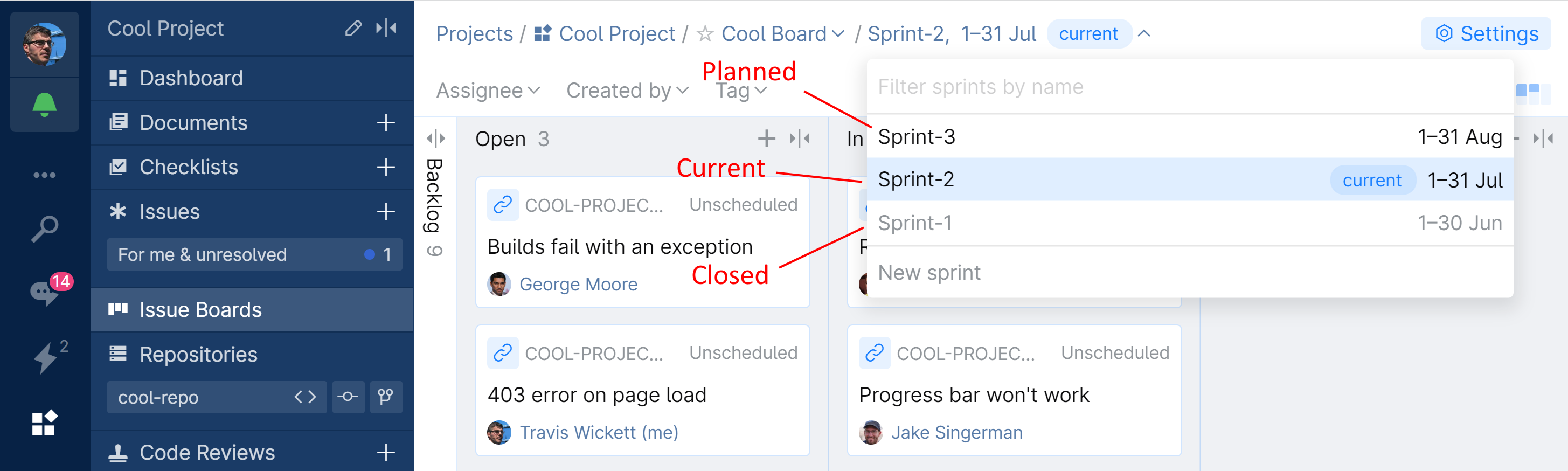
Task: Open cool-repo commits icon
Action: coord(348,397)
